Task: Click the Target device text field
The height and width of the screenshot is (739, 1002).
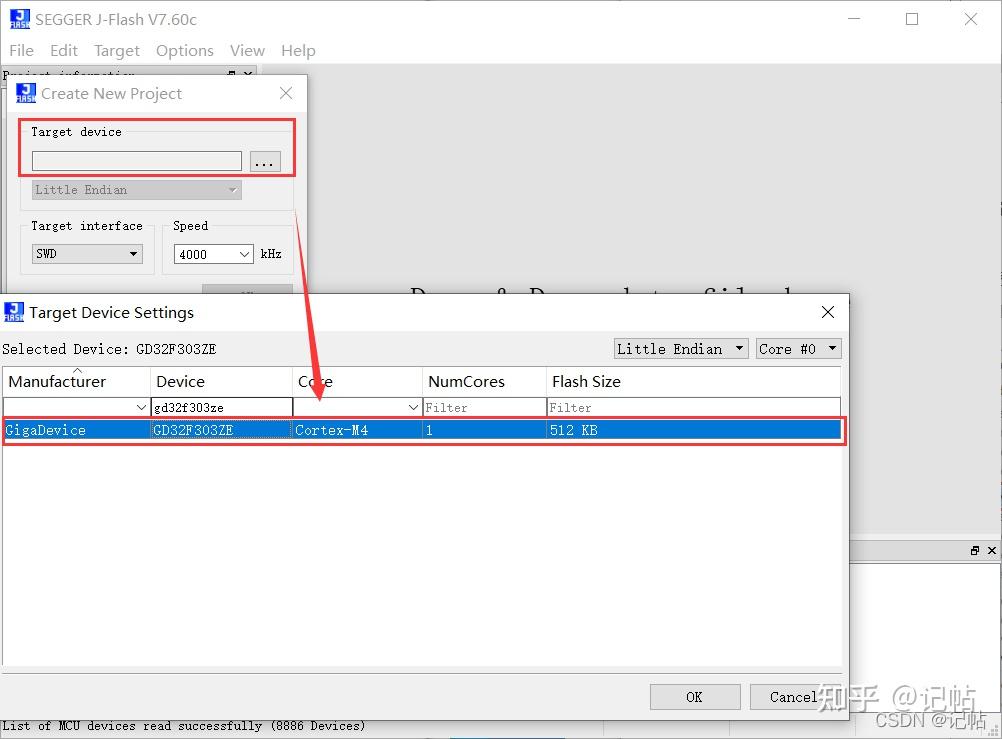Action: point(137,161)
